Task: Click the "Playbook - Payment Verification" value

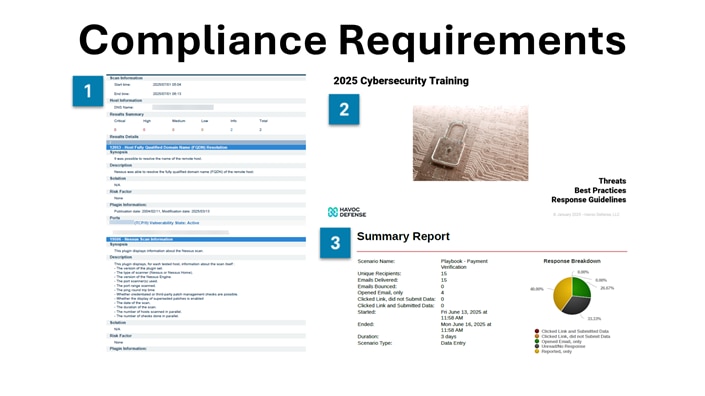Action: click(464, 264)
